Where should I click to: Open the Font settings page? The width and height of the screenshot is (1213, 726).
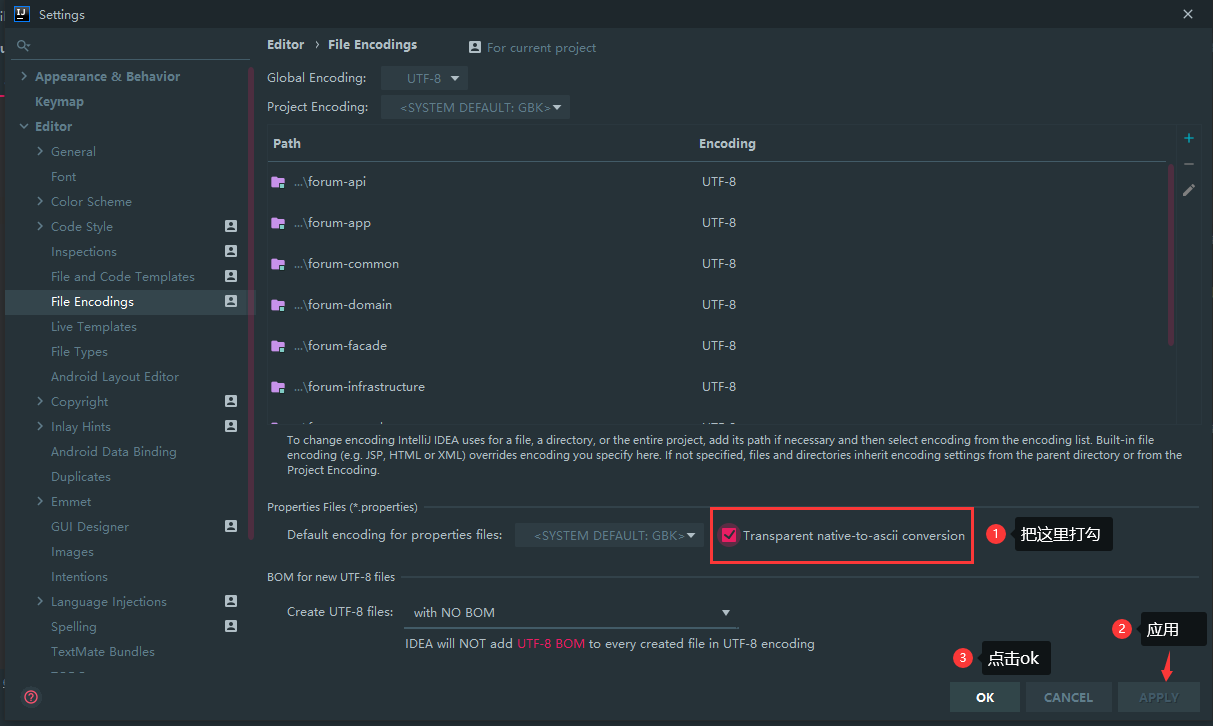click(63, 177)
